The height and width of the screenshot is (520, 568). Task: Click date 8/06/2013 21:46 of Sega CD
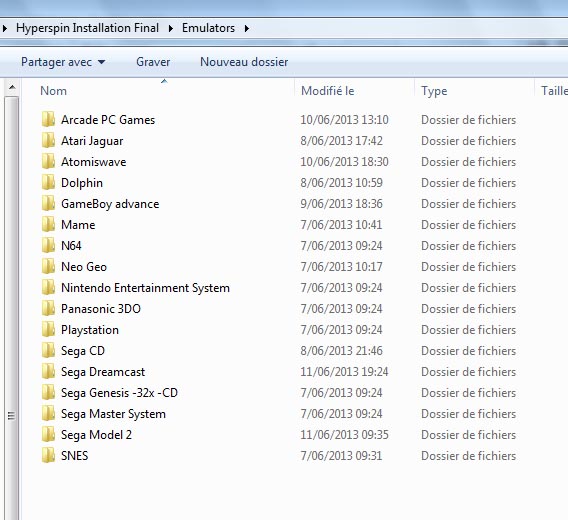pyautogui.click(x=342, y=351)
